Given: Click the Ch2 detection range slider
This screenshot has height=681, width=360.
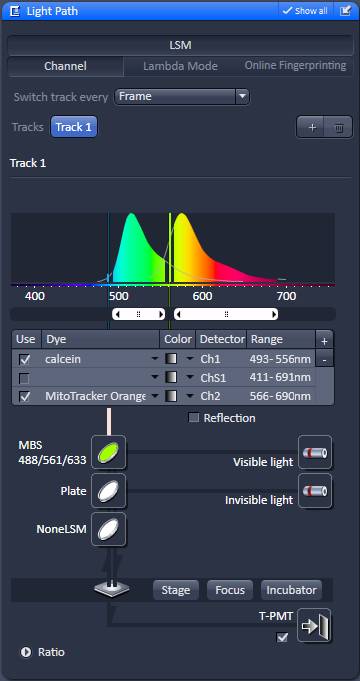Looking at the screenshot, I should coord(226,314).
